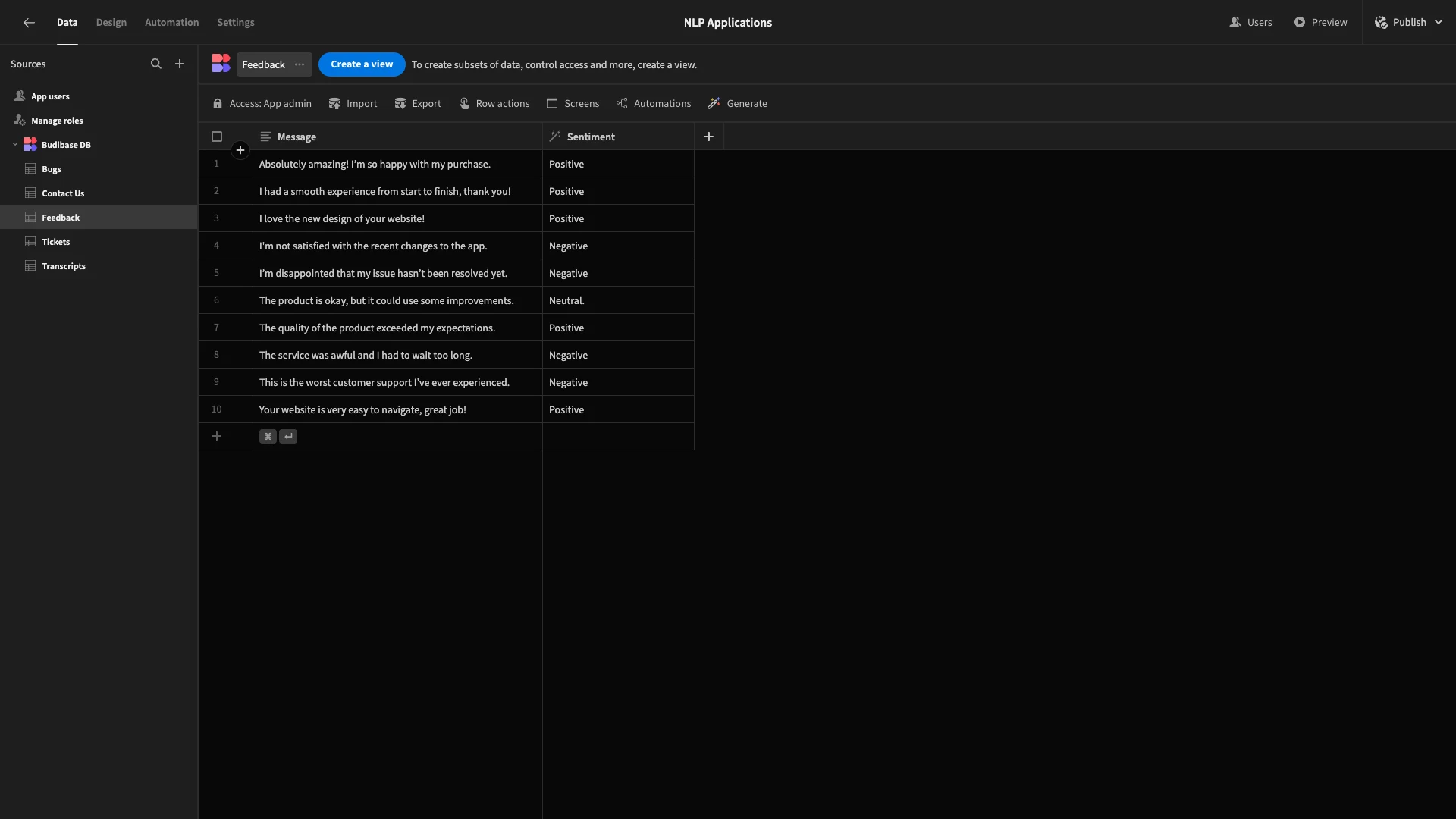Screen dimensions: 1456x819
Task: Click Positive sentiment in row 1
Action: tap(618, 164)
